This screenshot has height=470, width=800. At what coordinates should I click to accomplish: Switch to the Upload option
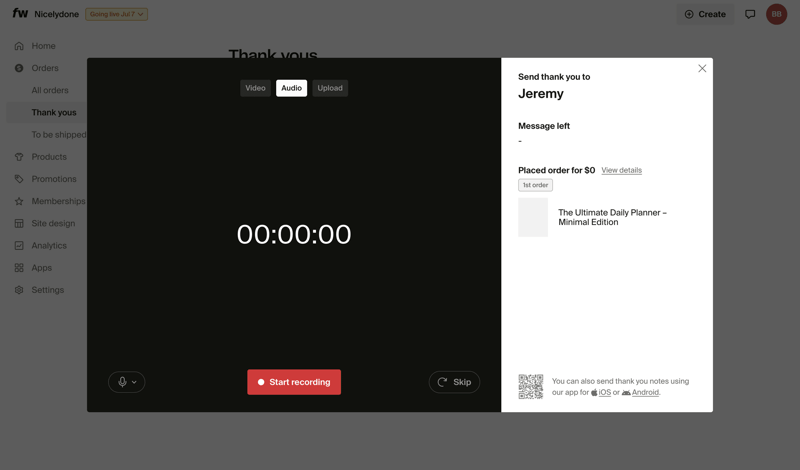coord(330,88)
